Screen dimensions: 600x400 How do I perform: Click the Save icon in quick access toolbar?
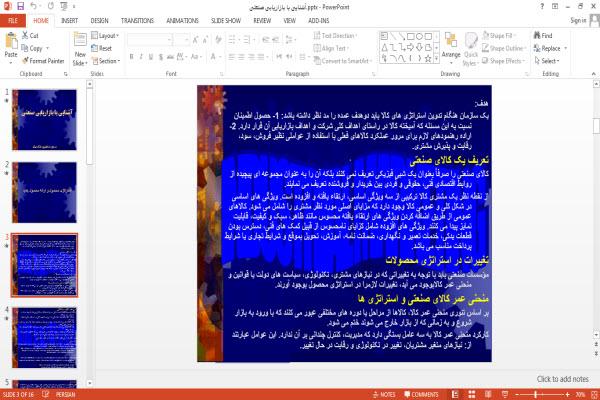click(20, 6)
